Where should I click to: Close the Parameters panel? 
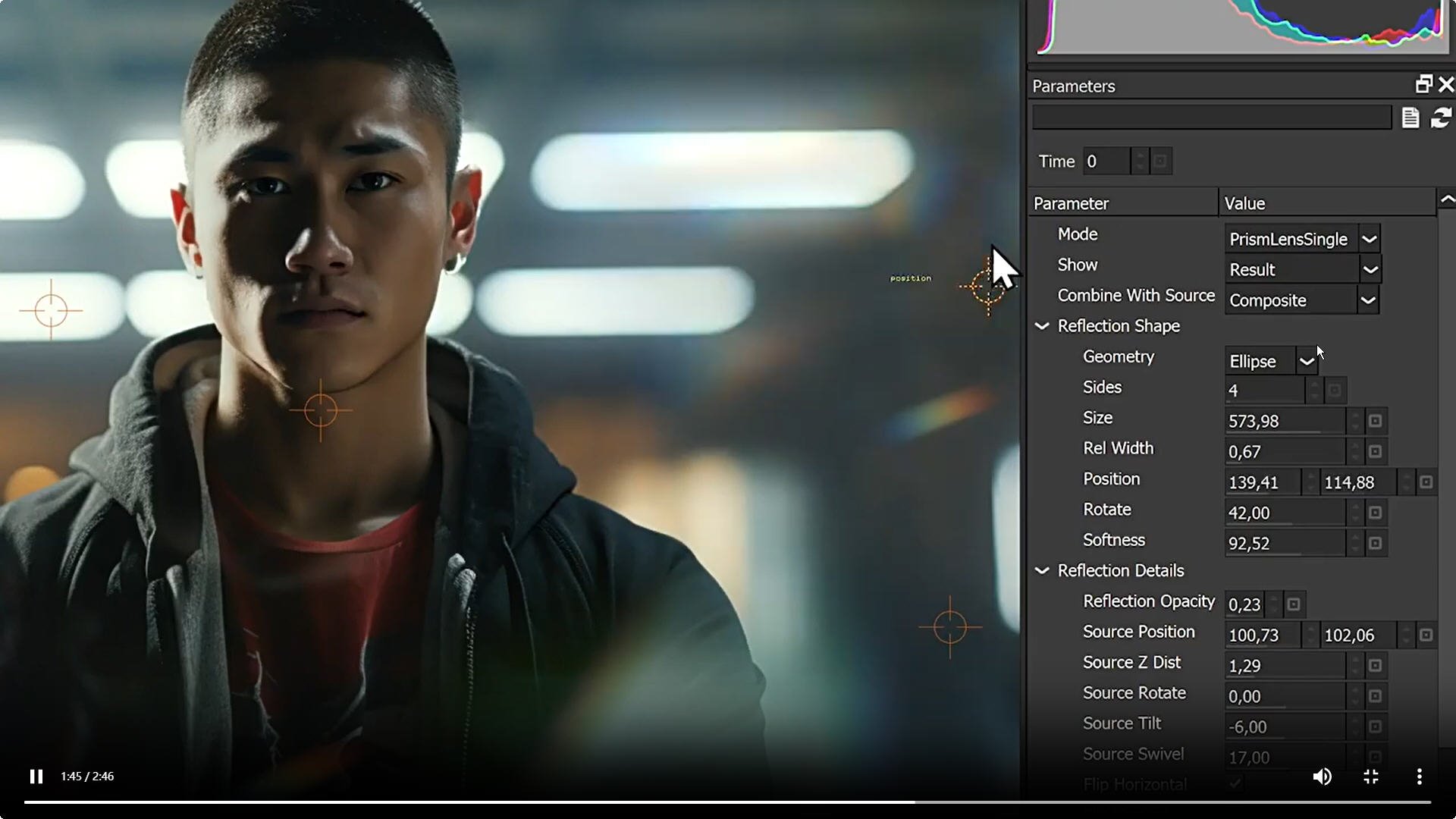[x=1446, y=84]
